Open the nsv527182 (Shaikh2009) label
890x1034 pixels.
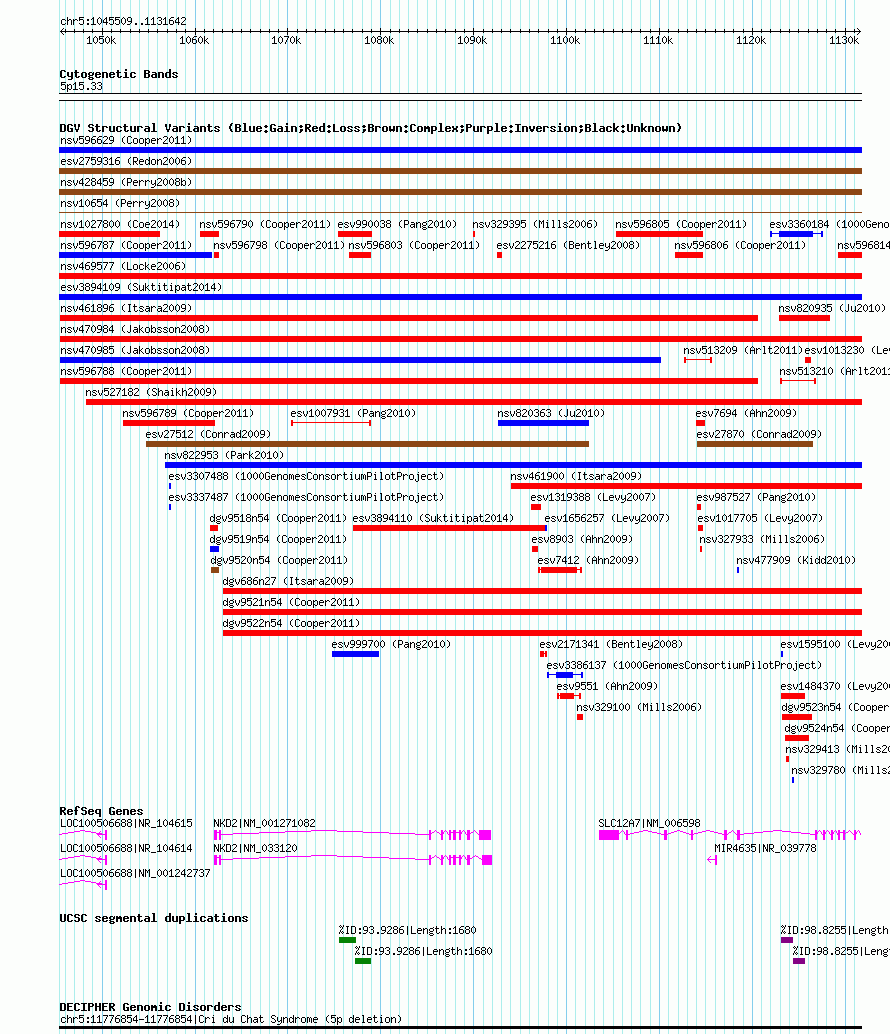(x=151, y=392)
